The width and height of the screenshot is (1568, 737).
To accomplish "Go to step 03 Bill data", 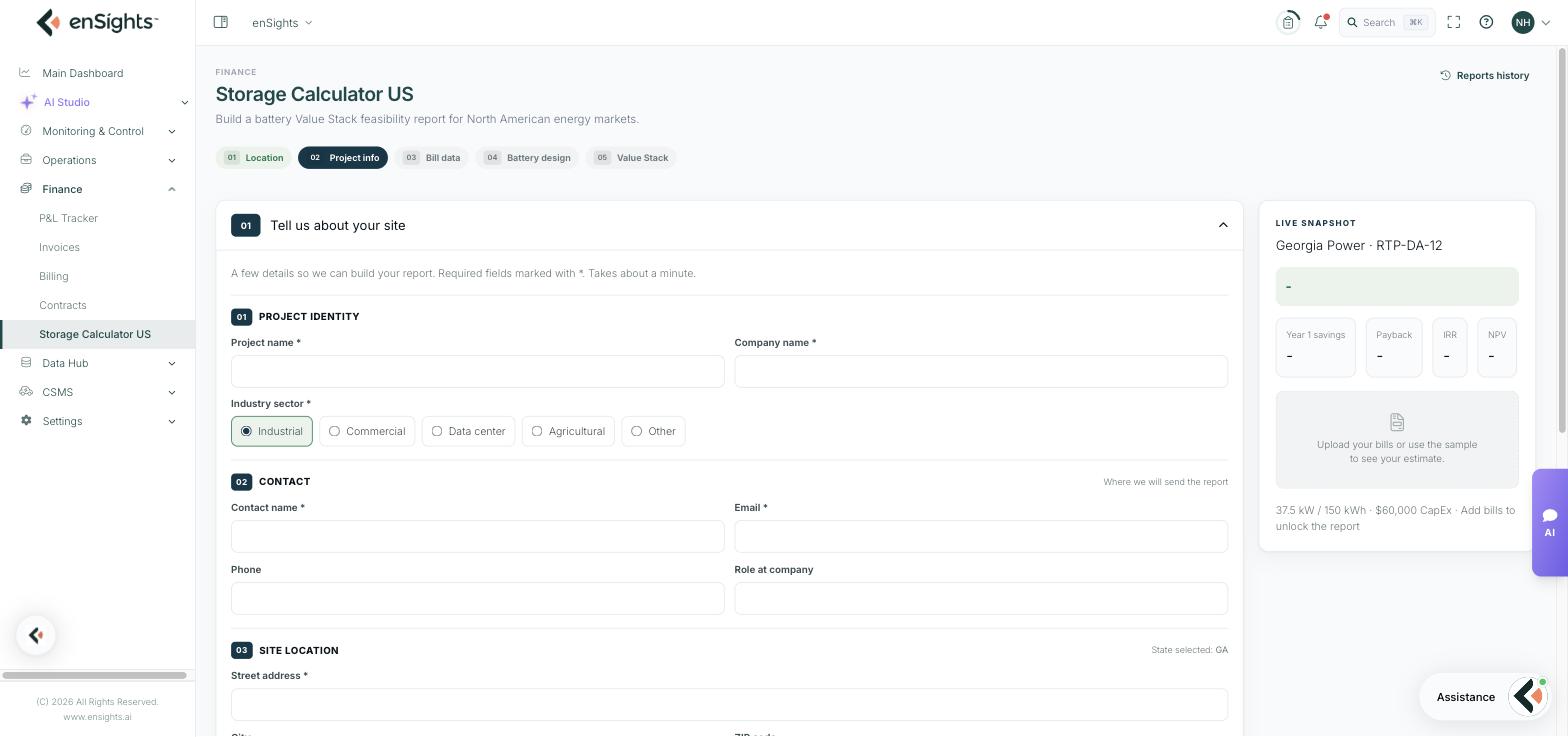I will point(432,158).
